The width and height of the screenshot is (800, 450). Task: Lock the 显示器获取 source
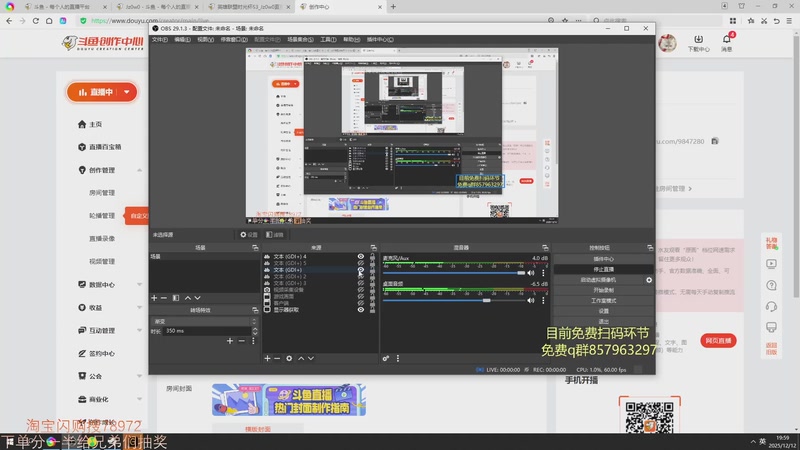(x=372, y=310)
